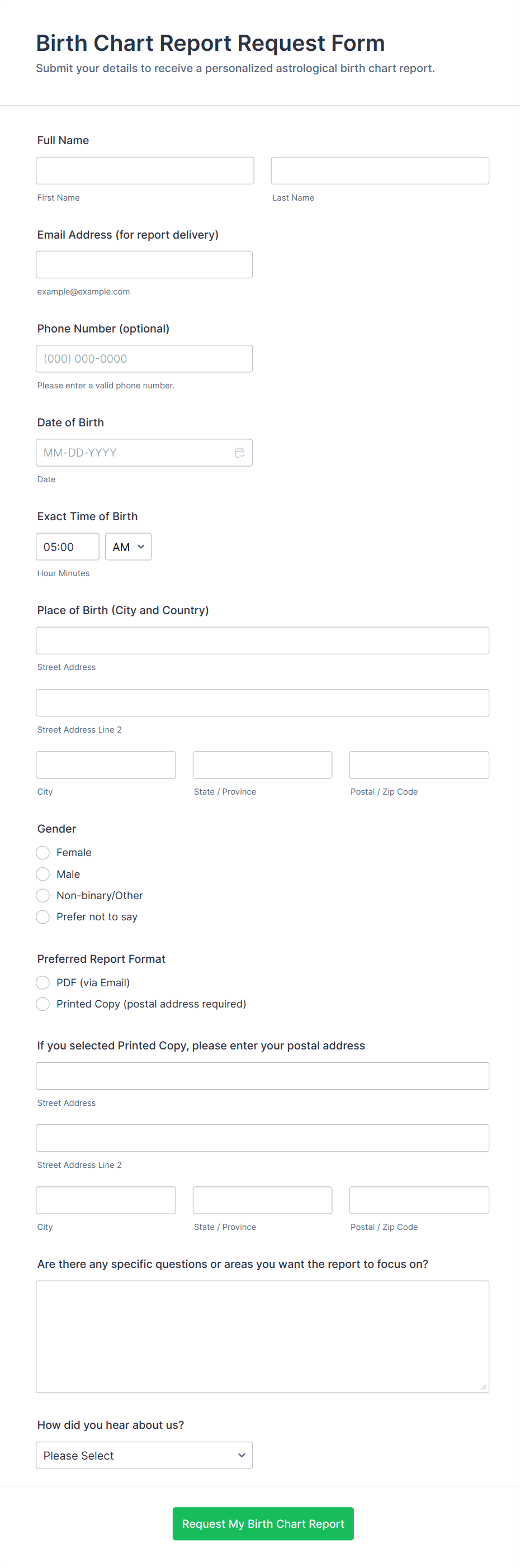520x1568 pixels.
Task: Click into the Last Name field
Action: [379, 170]
